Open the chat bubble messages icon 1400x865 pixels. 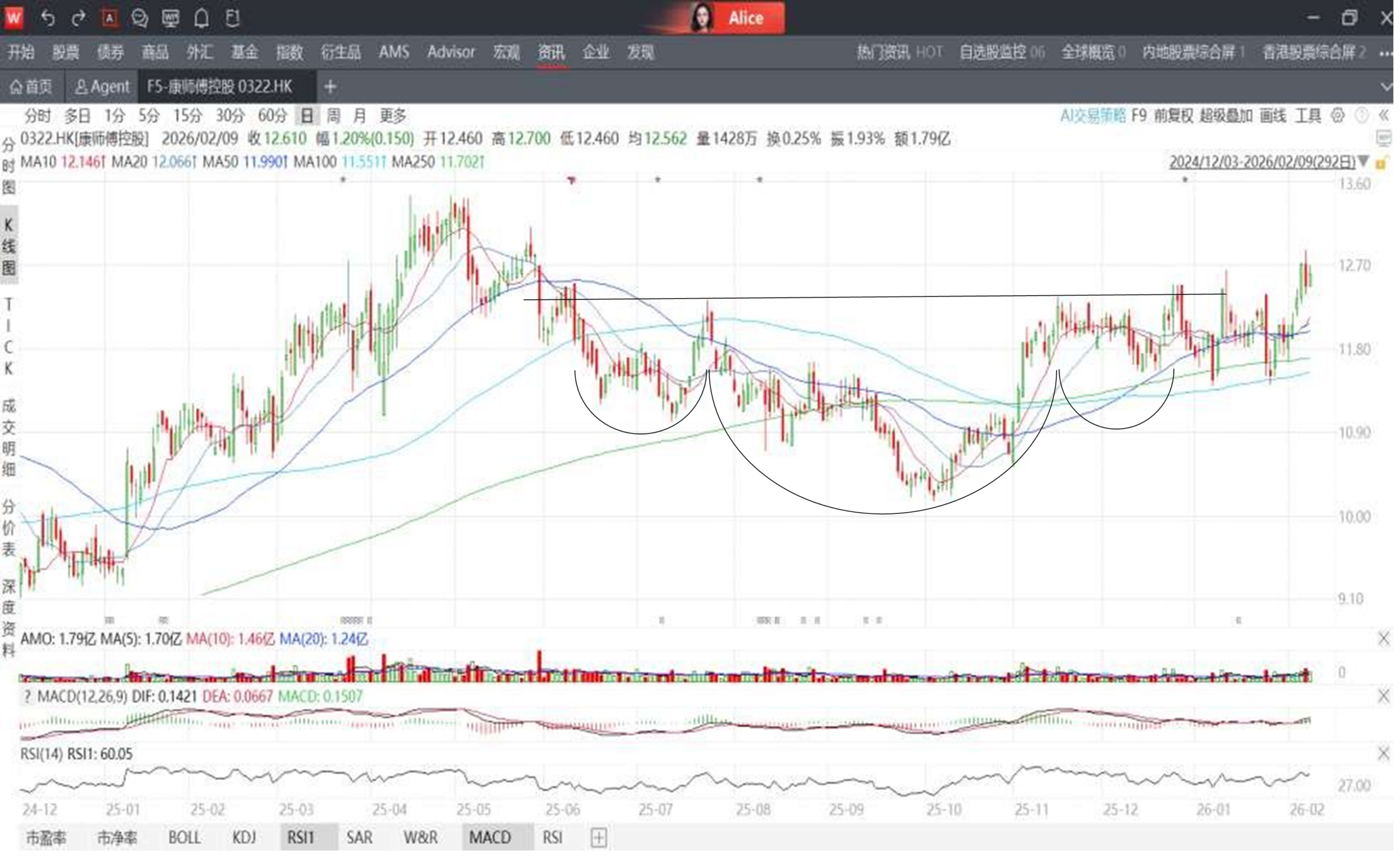(x=139, y=18)
